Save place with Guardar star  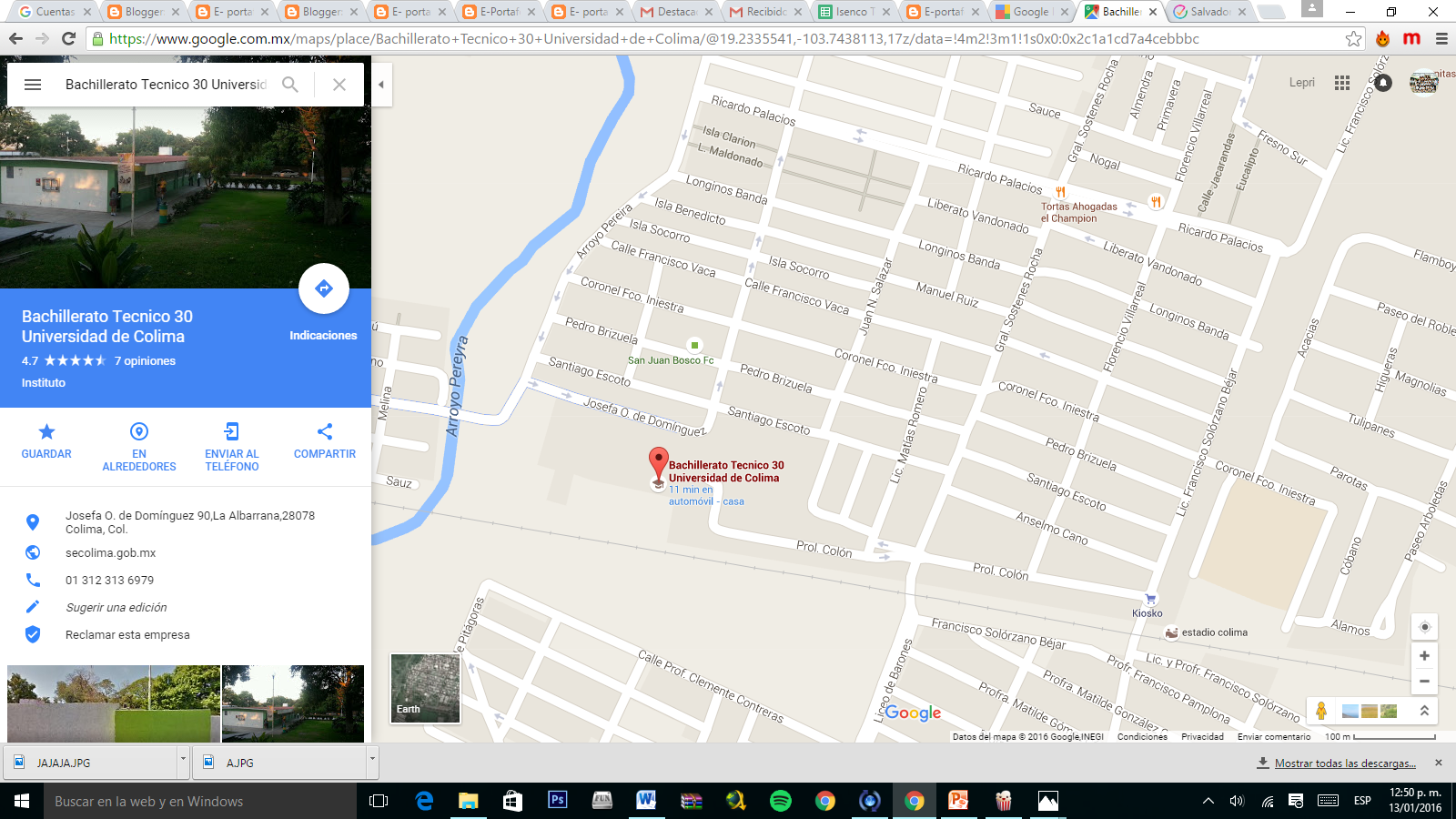(x=46, y=441)
